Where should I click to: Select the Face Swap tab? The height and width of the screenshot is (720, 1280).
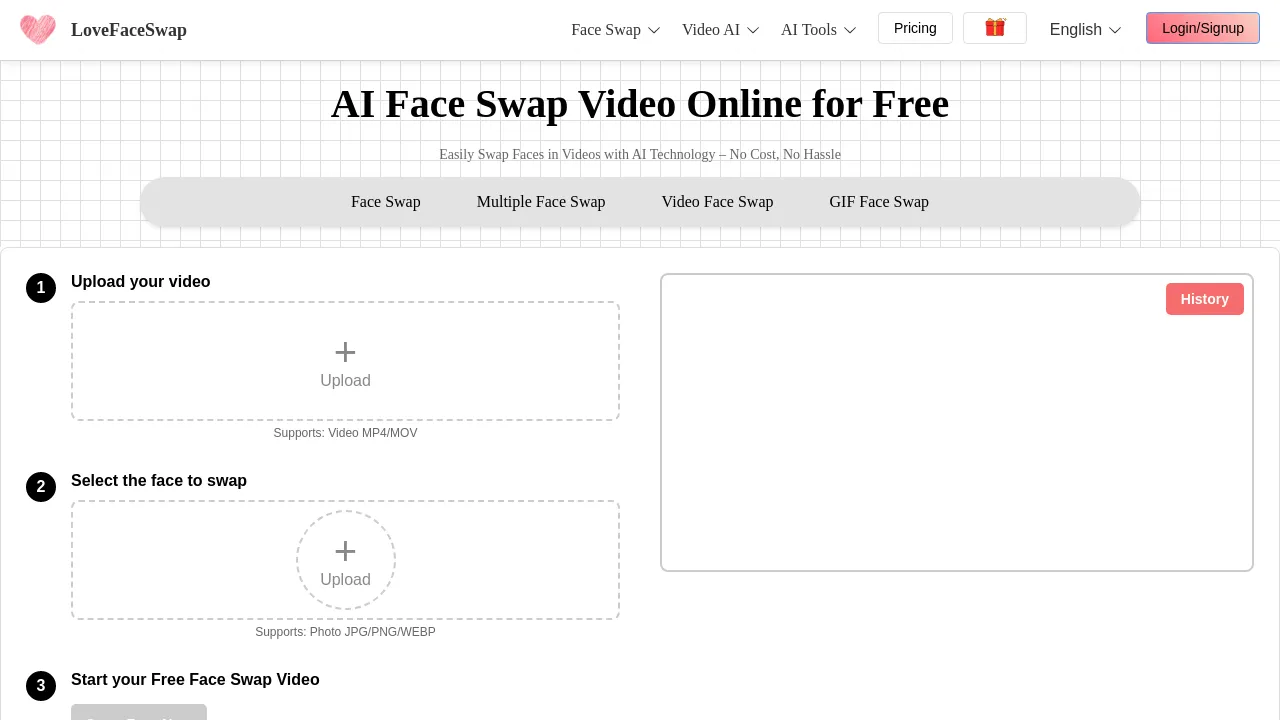pos(385,202)
